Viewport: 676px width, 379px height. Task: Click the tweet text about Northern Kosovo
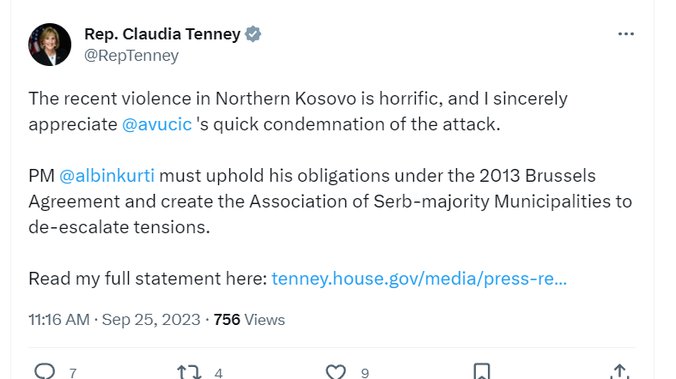point(330,163)
